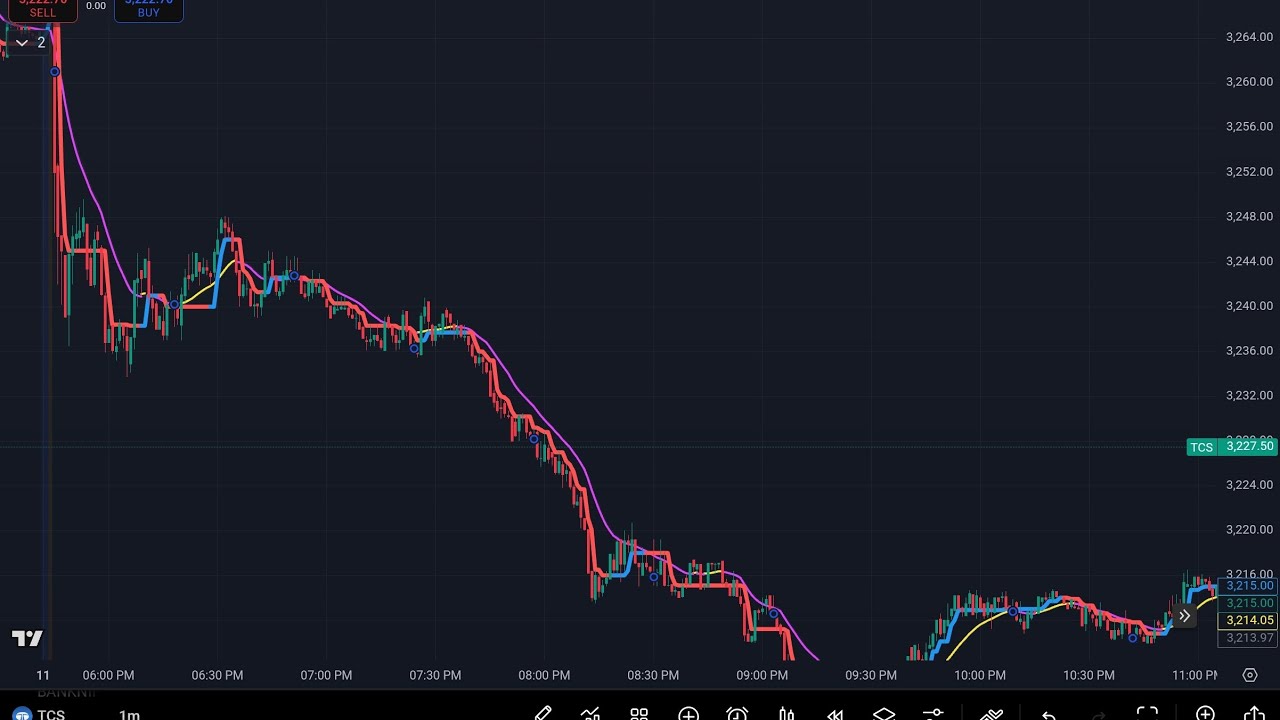
Task: Select the blue 3,215.00 price label
Action: pos(1248,586)
